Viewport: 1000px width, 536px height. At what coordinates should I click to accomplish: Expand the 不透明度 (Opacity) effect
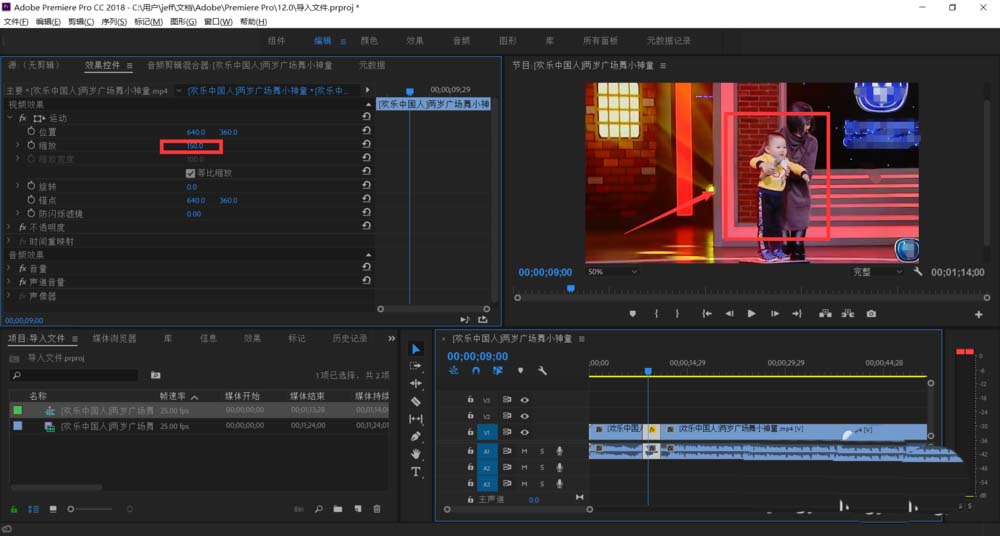coord(10,227)
